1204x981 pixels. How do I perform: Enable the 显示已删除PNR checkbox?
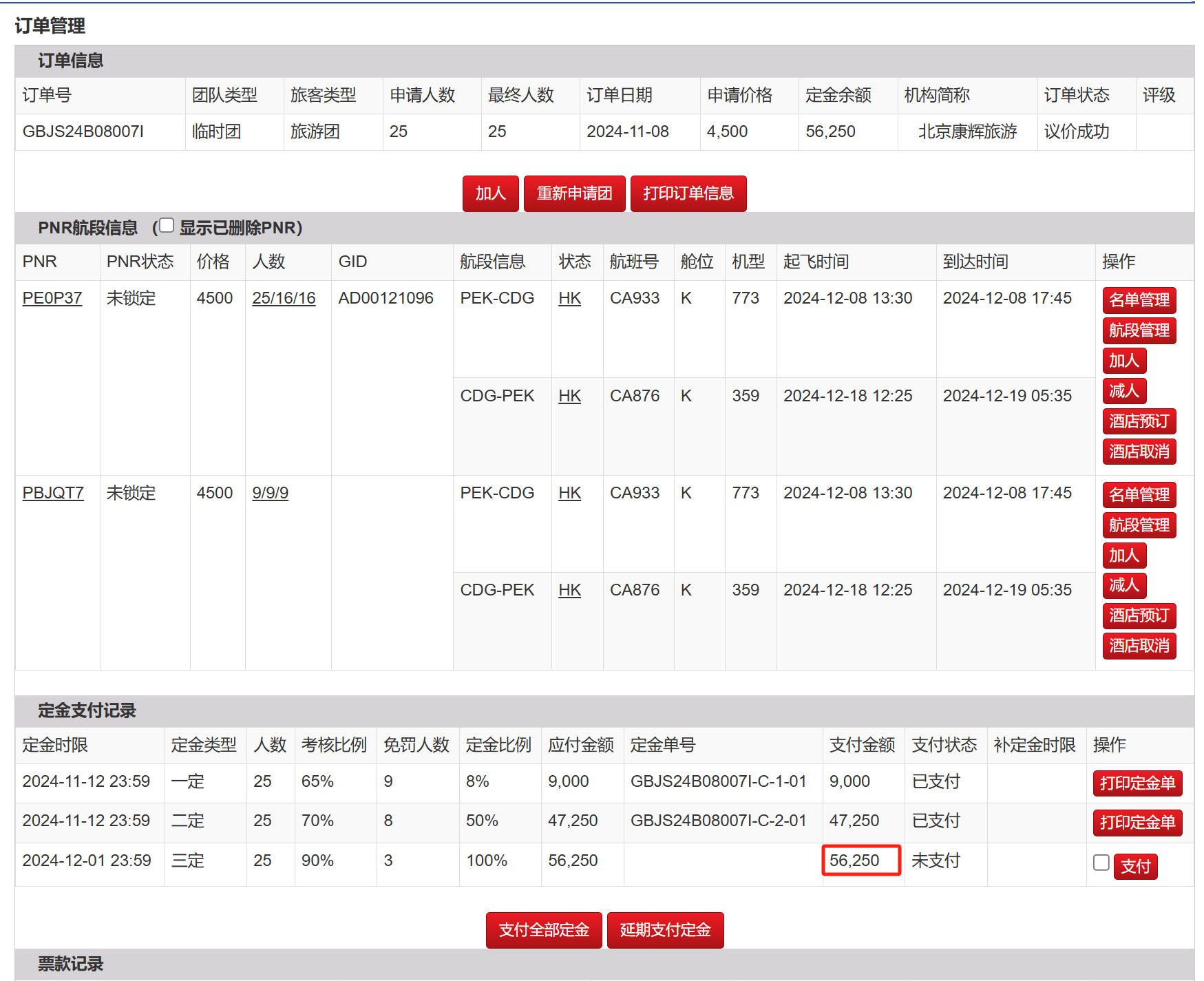click(167, 226)
